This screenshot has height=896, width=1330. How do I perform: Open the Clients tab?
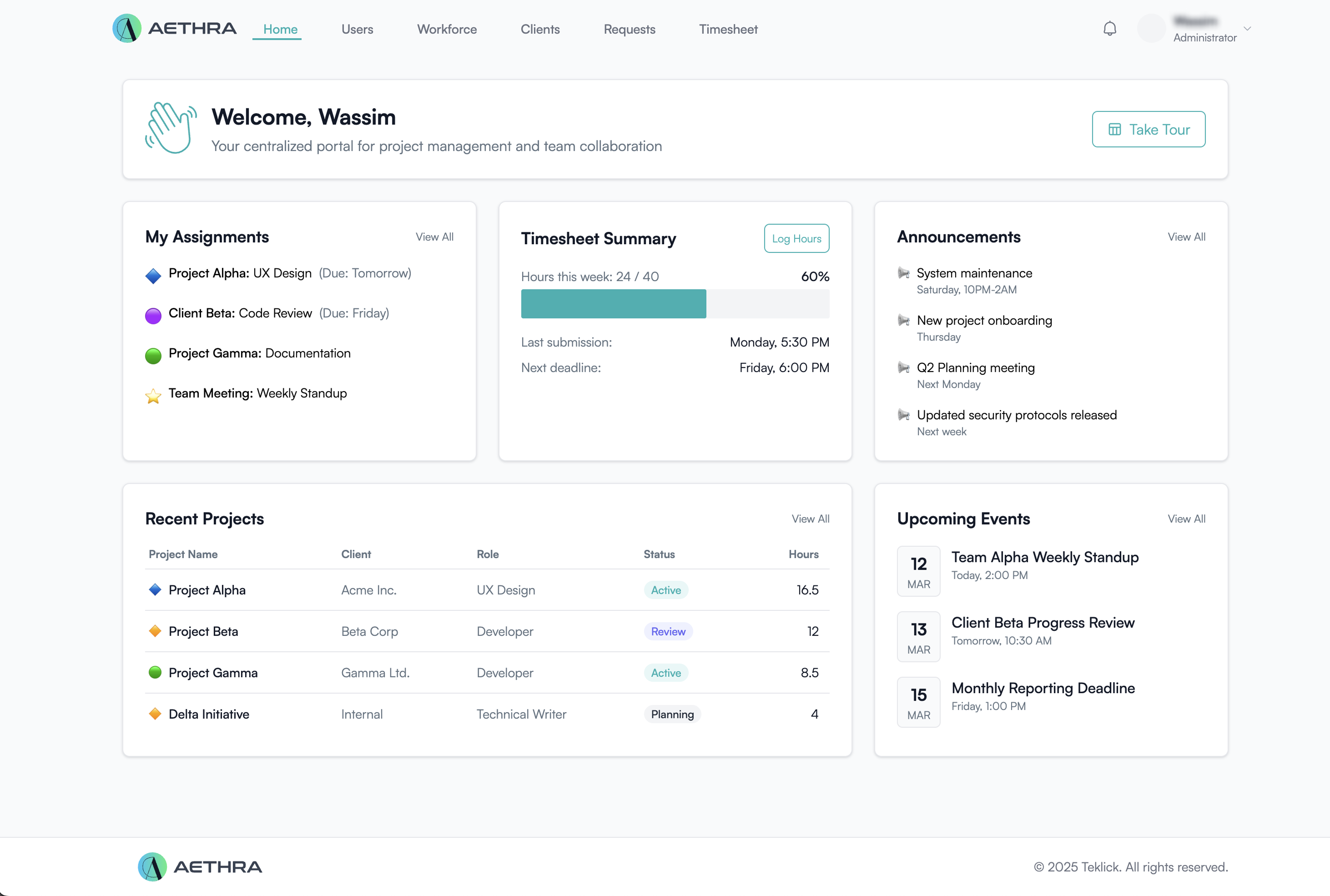540,29
